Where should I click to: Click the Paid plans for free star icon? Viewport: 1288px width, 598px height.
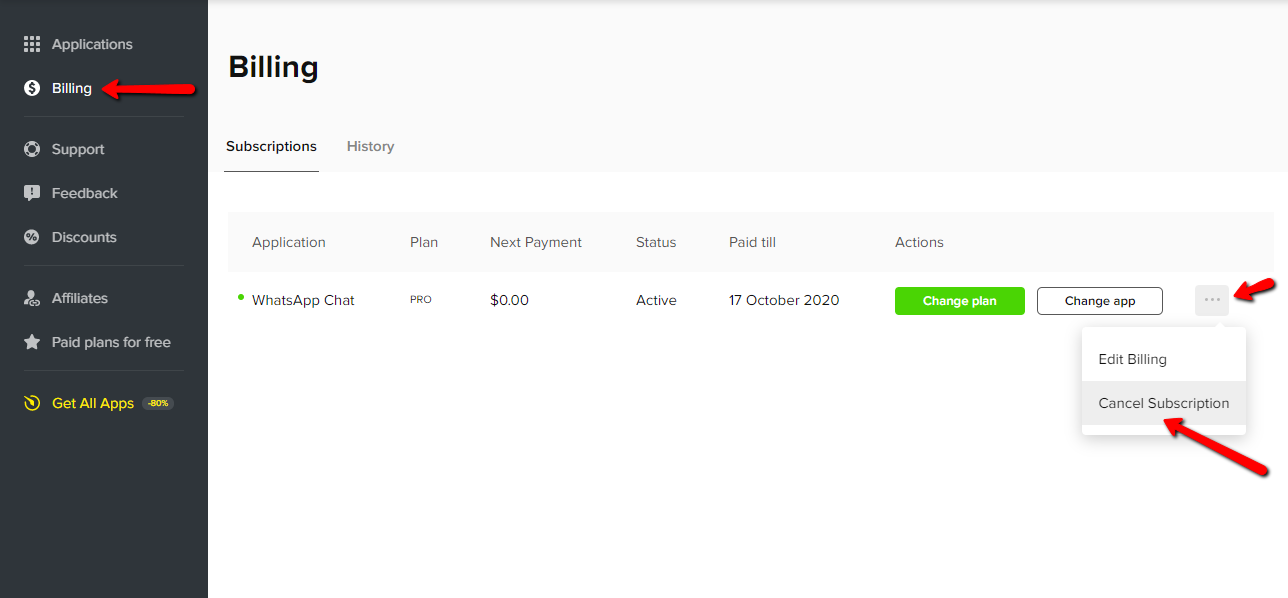[32, 342]
